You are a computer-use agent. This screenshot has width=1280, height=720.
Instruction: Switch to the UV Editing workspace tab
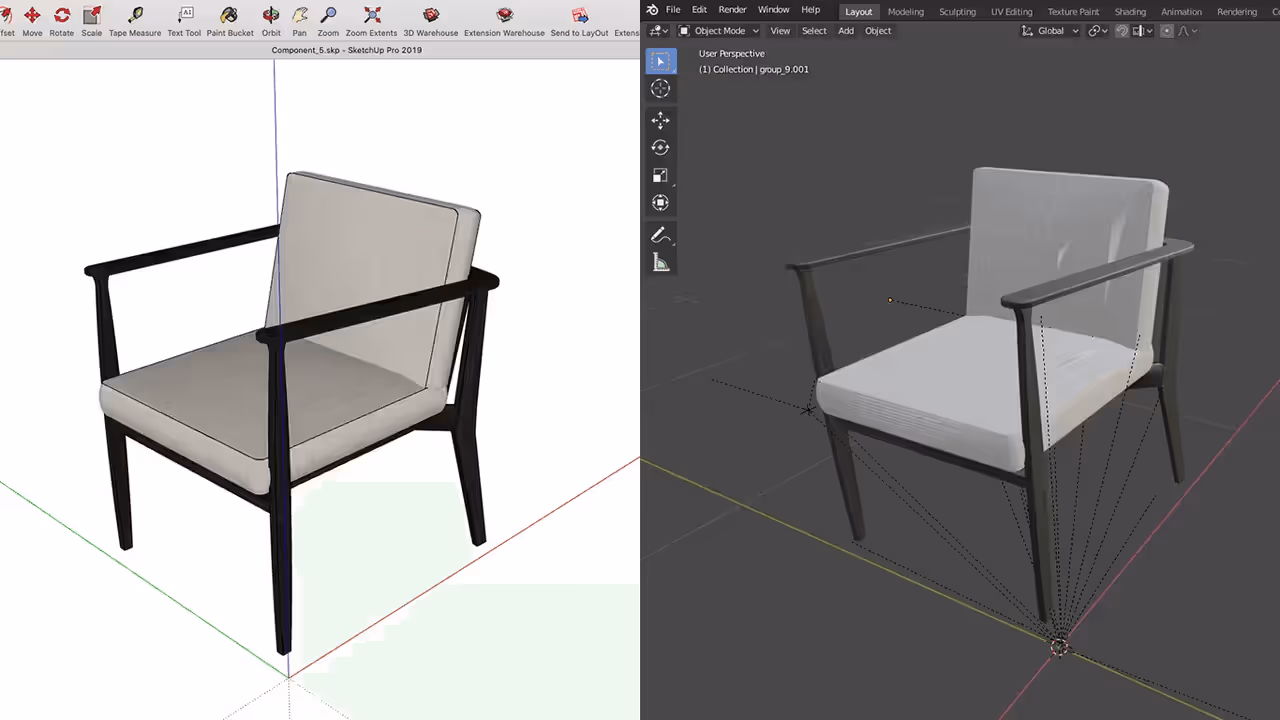click(x=1011, y=11)
